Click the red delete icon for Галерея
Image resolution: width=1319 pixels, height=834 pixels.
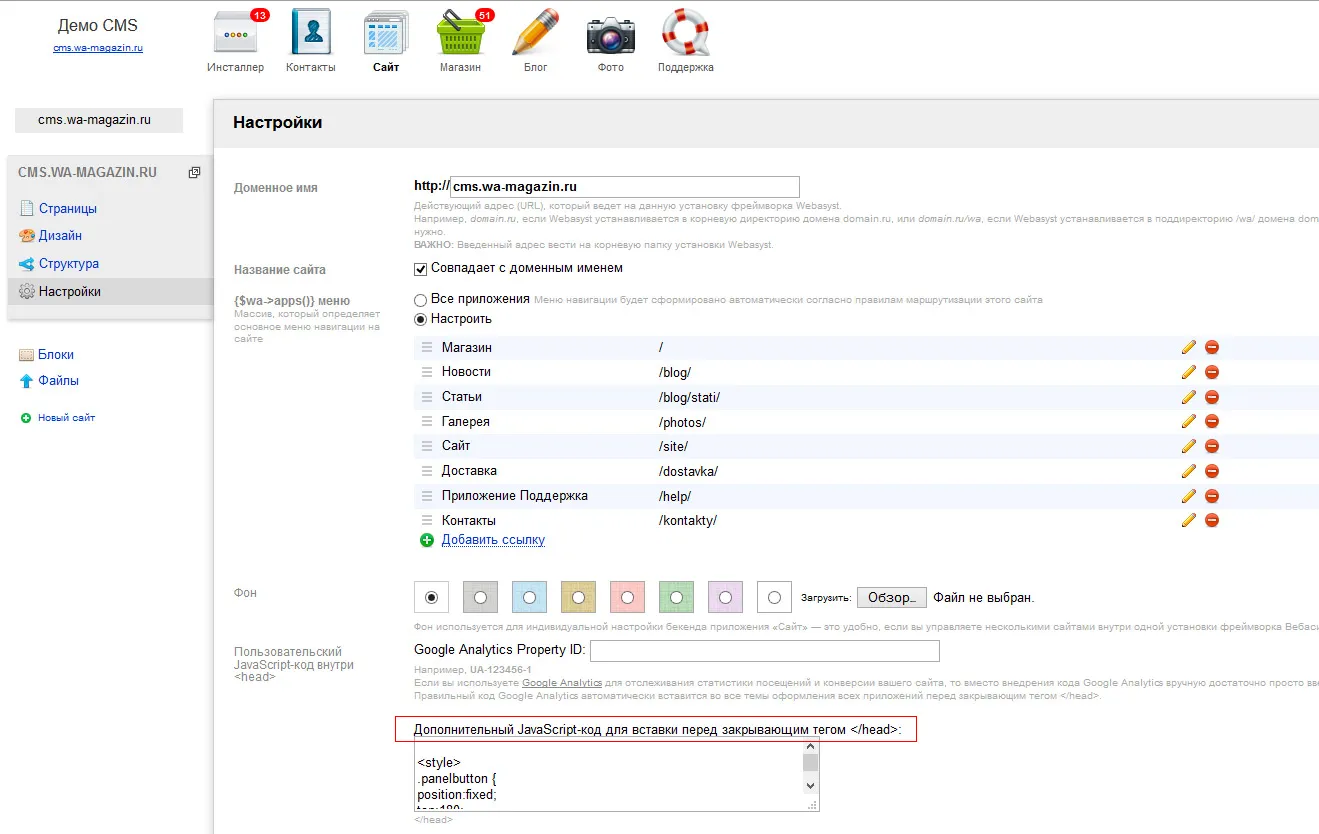[x=1212, y=422]
